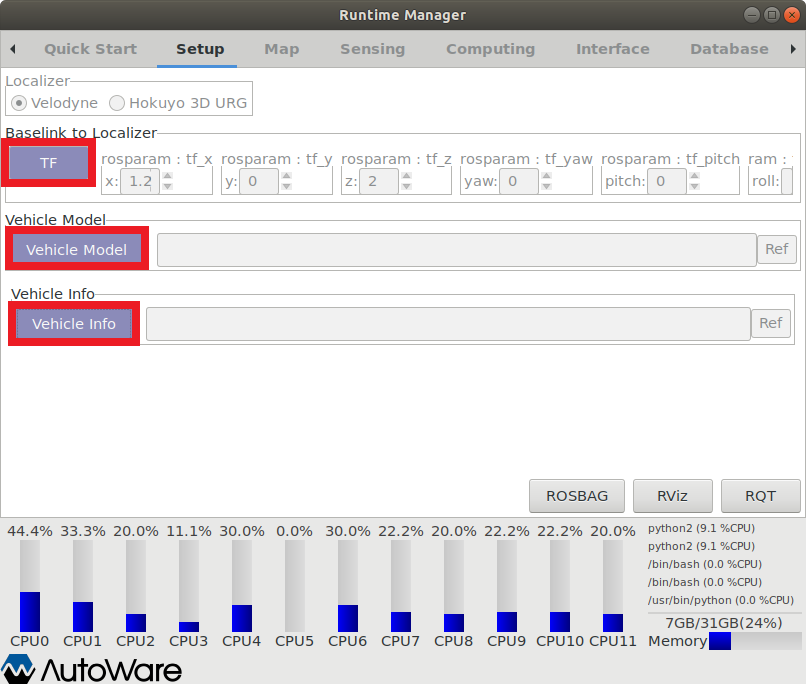
Task: Open the Computing tab
Action: [x=490, y=49]
